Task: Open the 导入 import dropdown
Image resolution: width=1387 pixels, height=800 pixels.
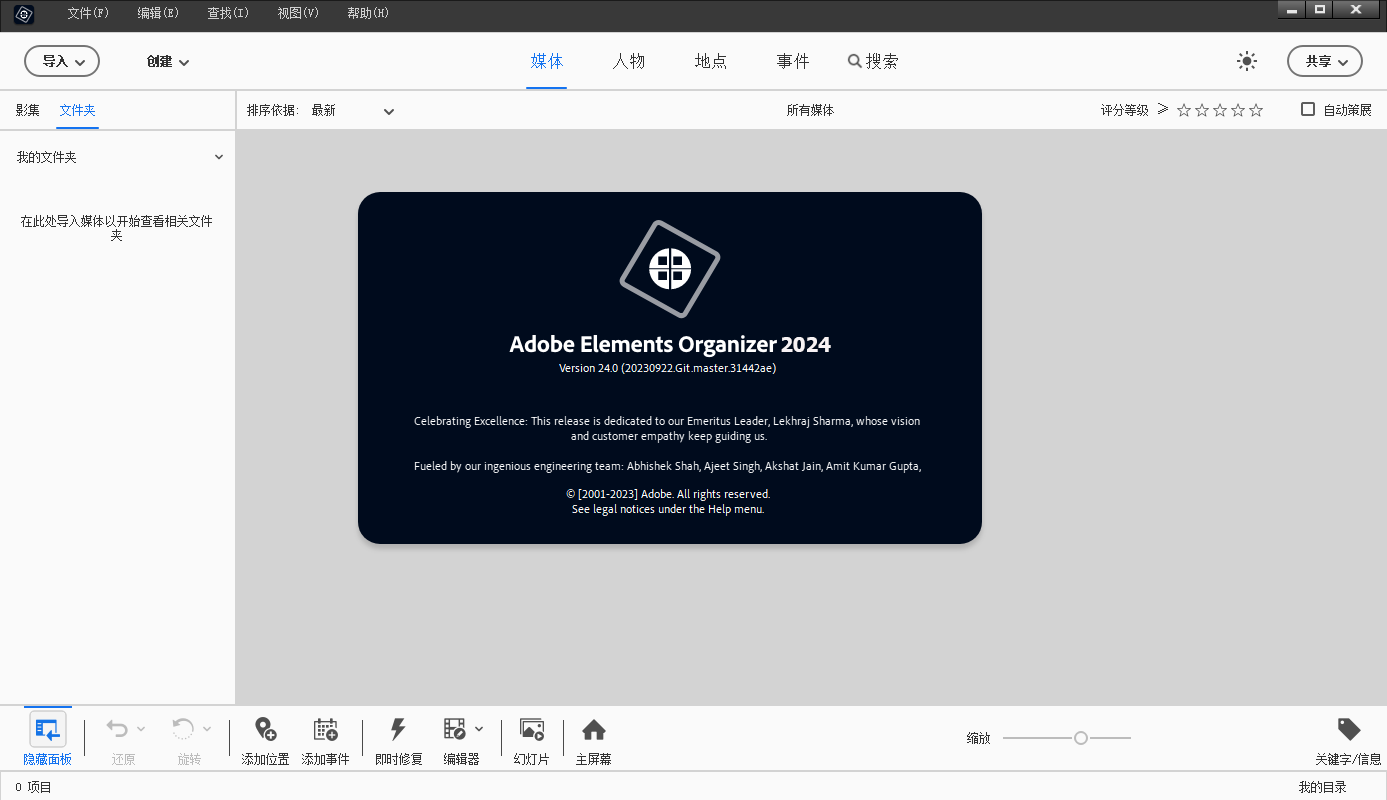Action: point(62,61)
